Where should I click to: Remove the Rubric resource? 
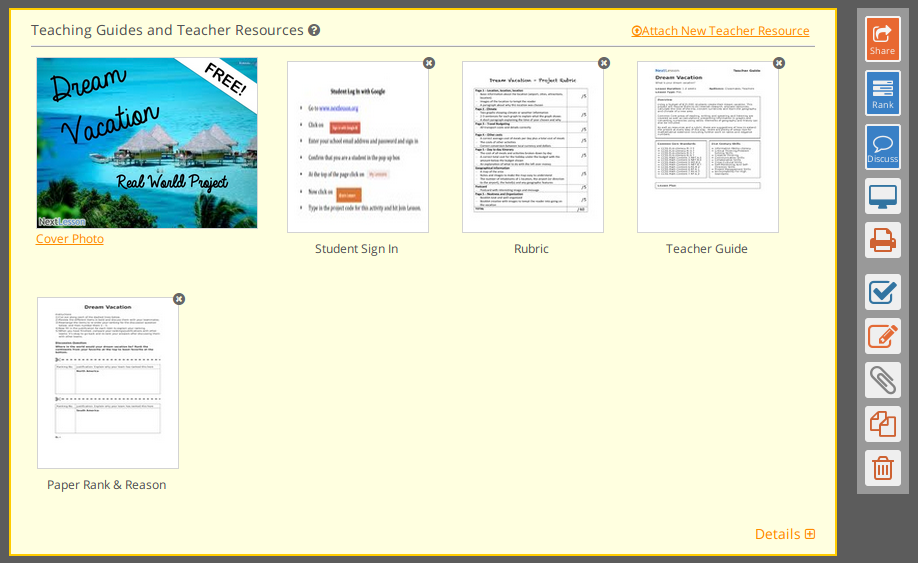[x=604, y=63]
